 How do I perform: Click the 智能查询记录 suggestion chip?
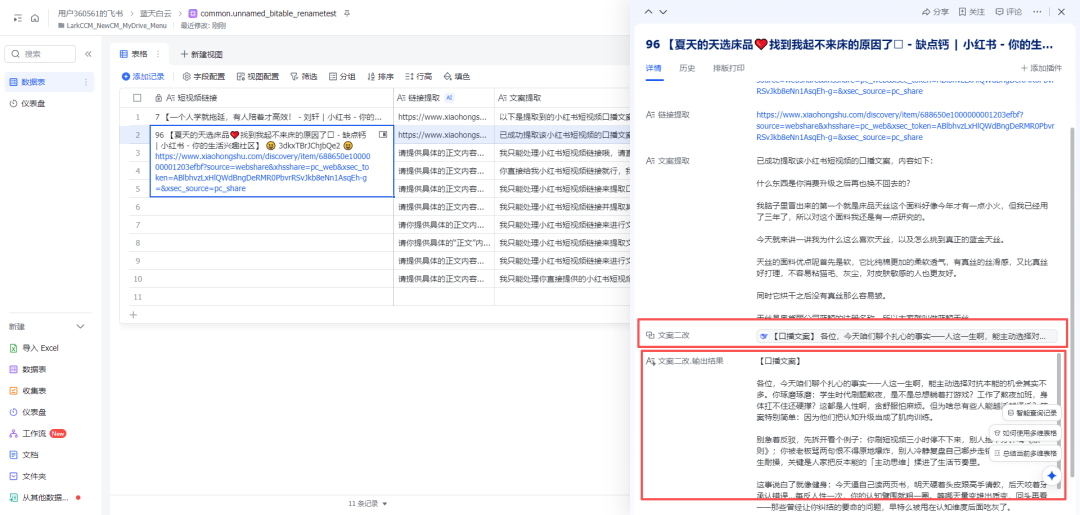click(x=1030, y=412)
